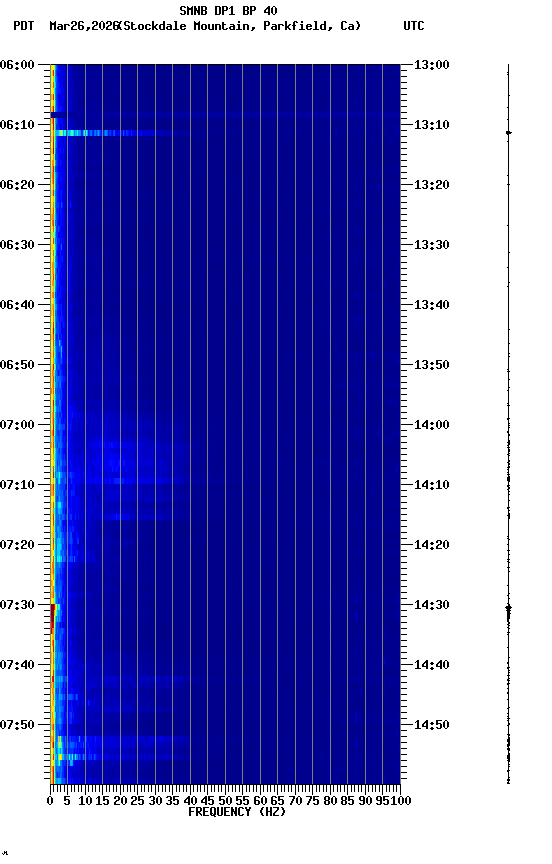Screen dimensions: 552x864
Task: Click the '06:10' PDT time label
Action: (17, 125)
